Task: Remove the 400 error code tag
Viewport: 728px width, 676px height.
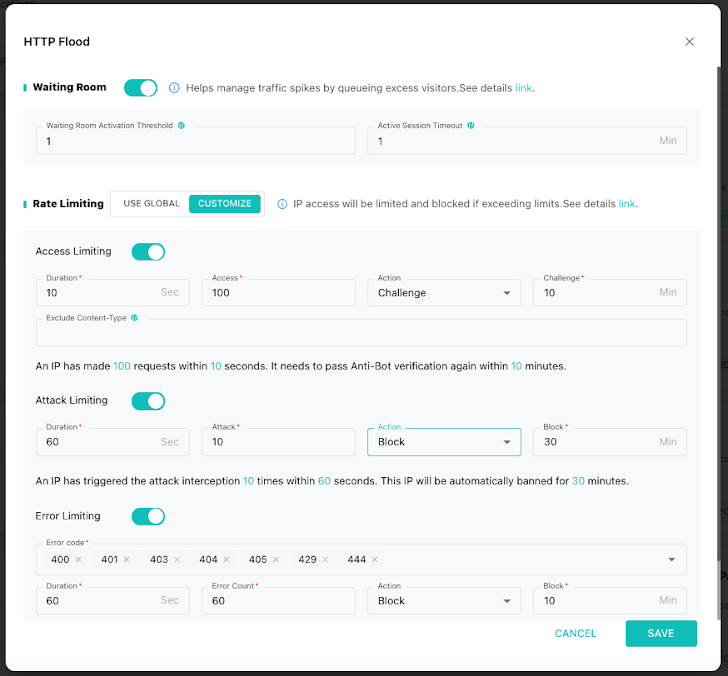Action: point(78,559)
